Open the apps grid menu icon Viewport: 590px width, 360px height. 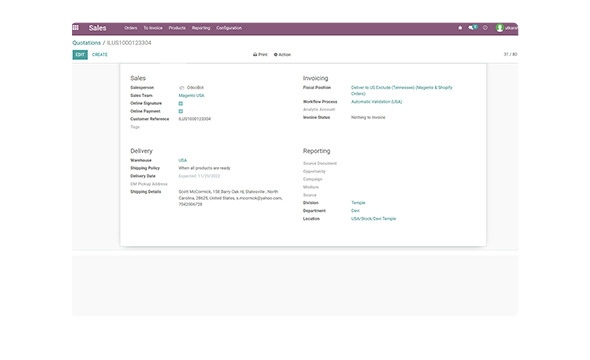tap(76, 27)
